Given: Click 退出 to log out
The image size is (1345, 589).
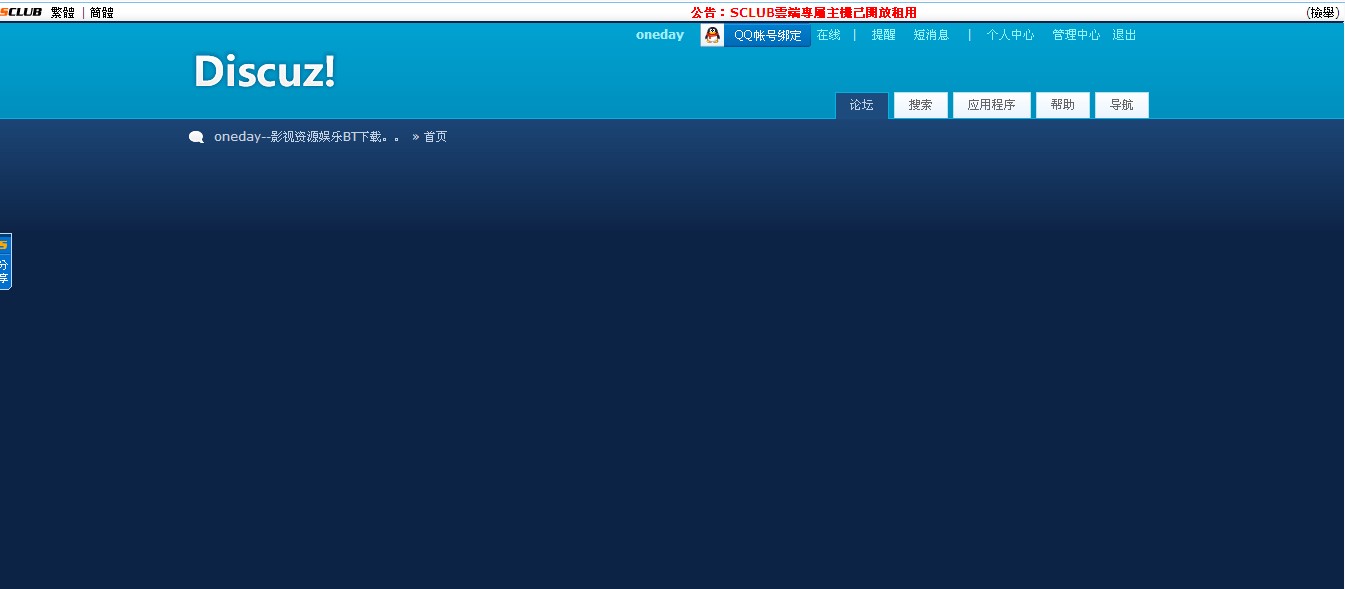Looking at the screenshot, I should coord(1124,35).
